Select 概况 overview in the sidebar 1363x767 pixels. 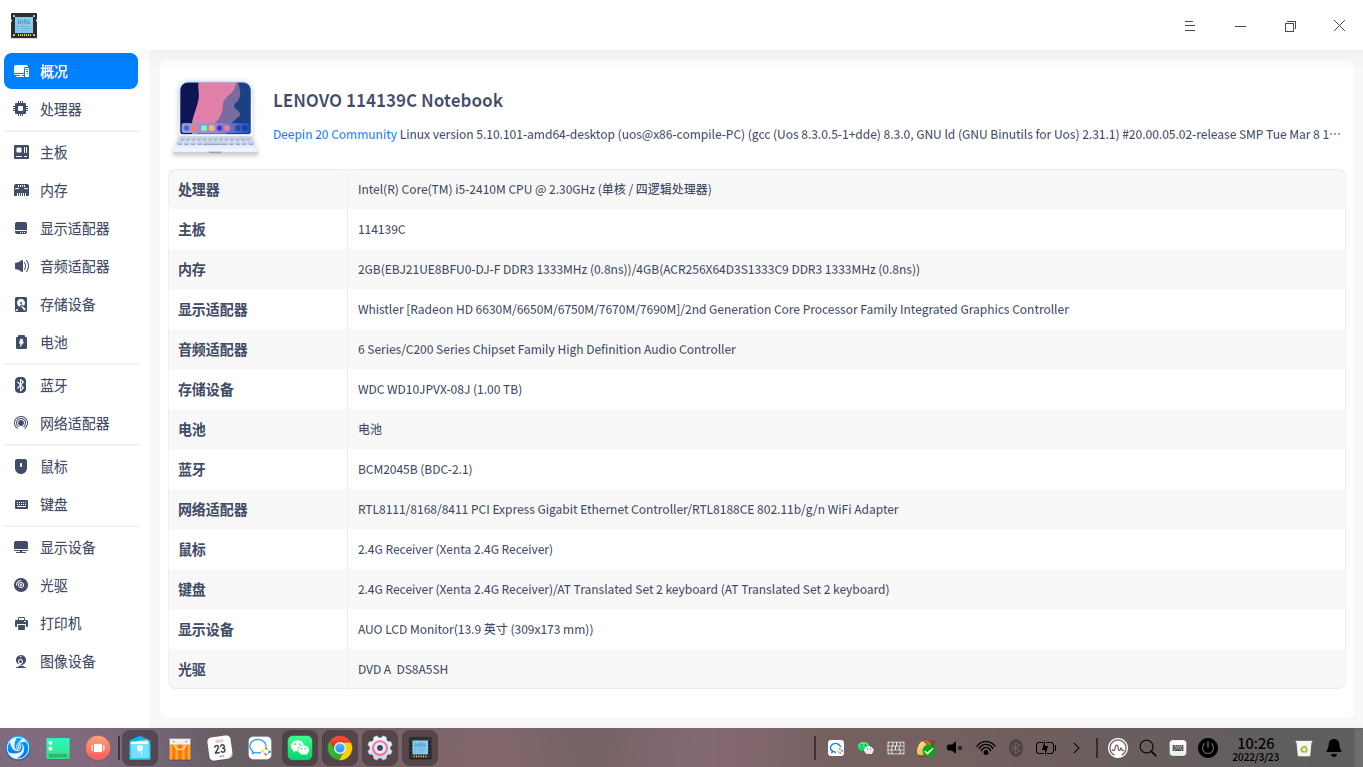(71, 71)
